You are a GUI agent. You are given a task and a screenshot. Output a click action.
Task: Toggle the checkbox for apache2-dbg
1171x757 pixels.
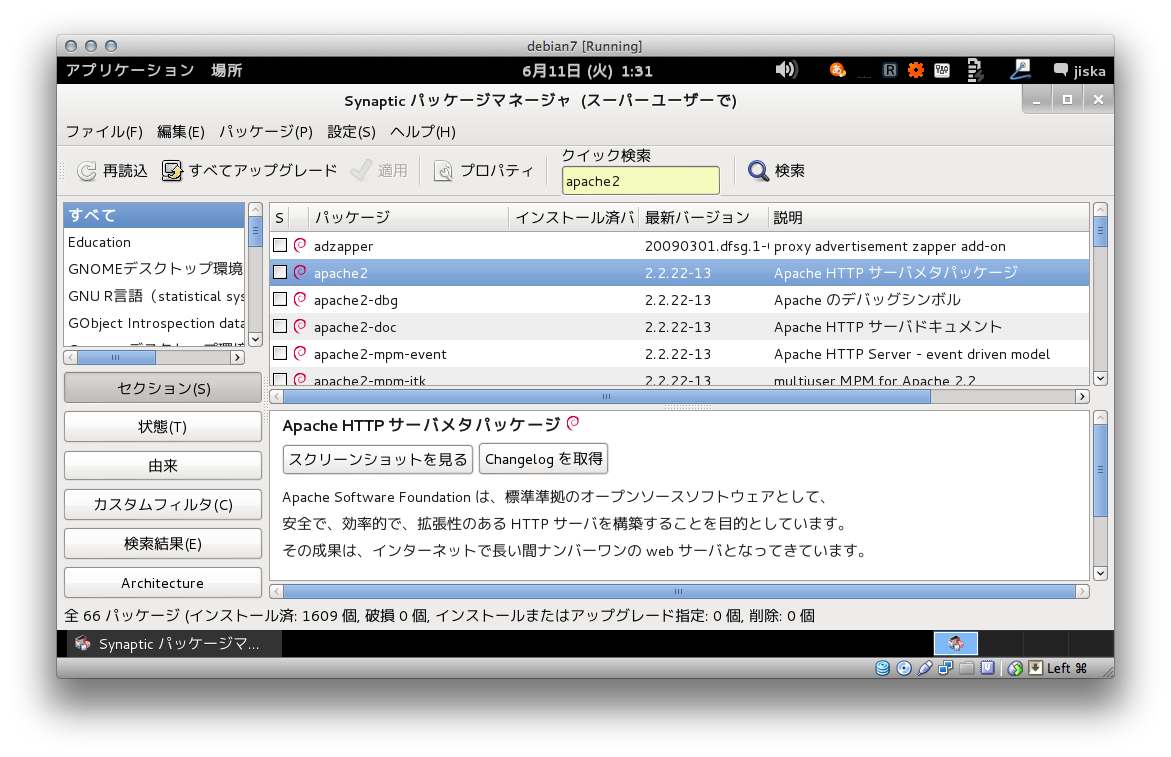[x=280, y=299]
